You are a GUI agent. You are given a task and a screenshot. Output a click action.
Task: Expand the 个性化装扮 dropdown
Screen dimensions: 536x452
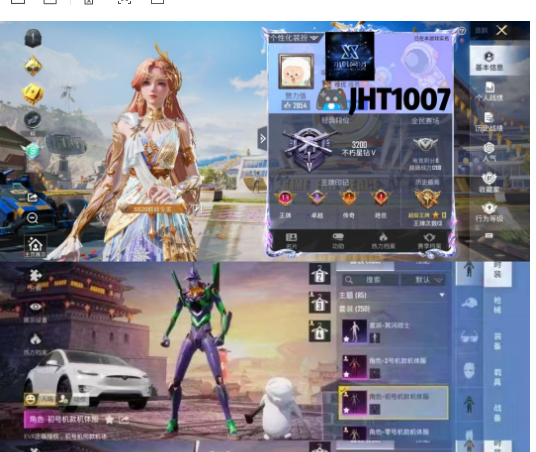[294, 38]
